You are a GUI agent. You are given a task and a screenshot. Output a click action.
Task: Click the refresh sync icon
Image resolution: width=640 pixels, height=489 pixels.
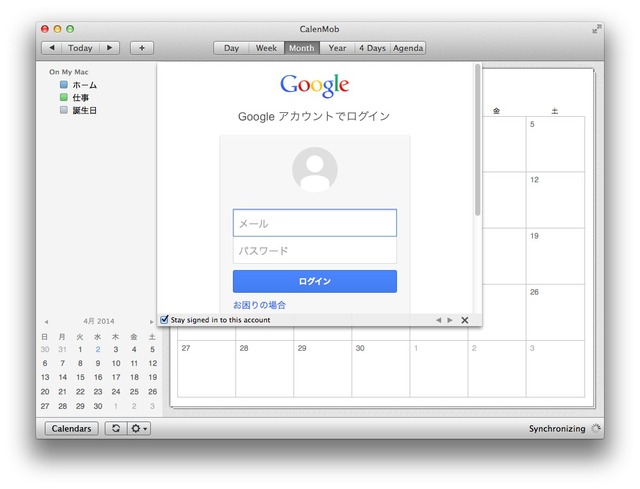point(116,428)
